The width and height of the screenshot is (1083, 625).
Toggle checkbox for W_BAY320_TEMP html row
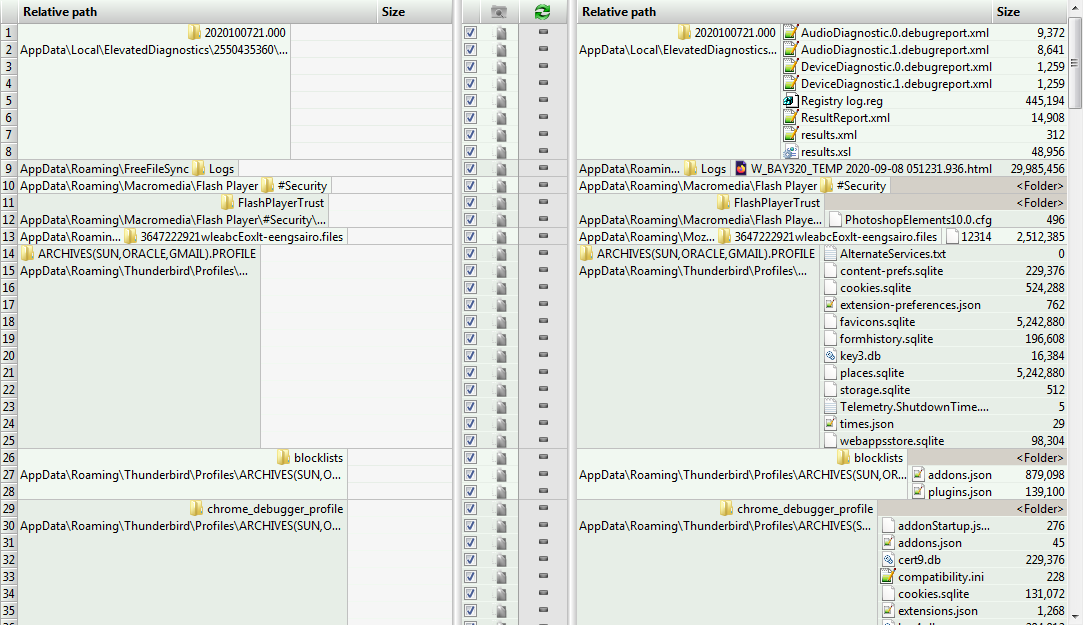click(470, 169)
